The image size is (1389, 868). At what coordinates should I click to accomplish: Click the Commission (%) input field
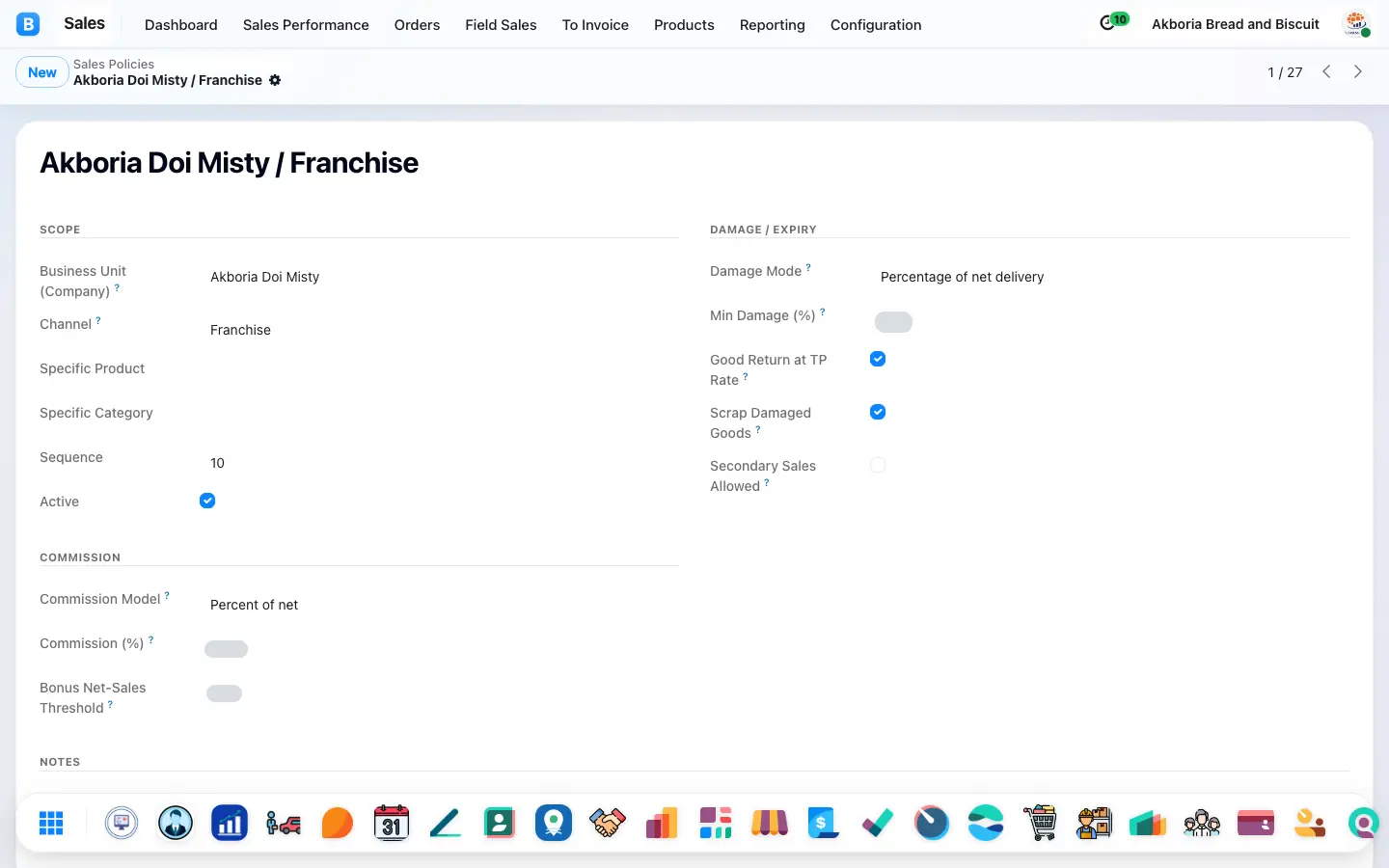click(227, 649)
